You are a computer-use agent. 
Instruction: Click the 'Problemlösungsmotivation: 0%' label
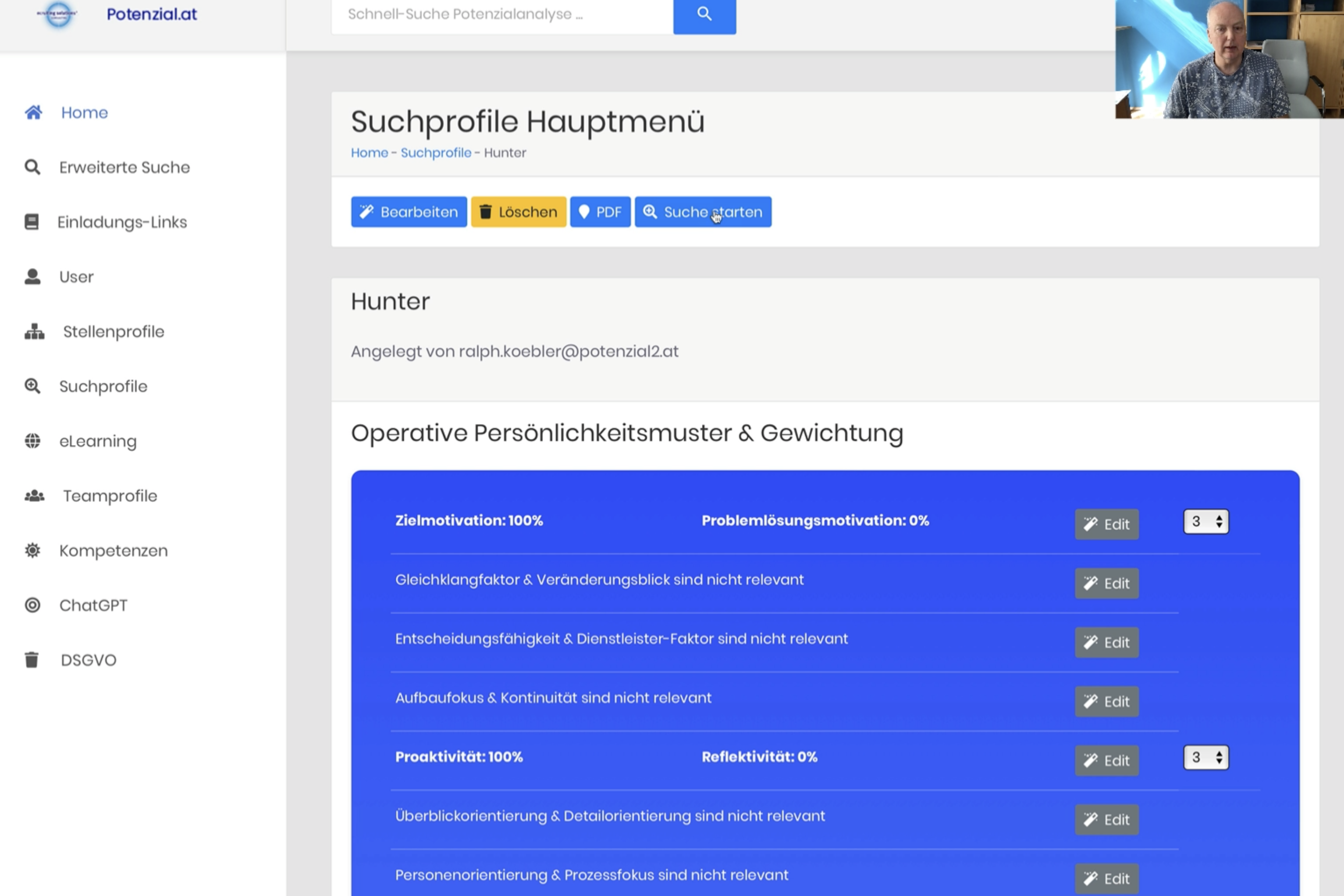pos(815,521)
